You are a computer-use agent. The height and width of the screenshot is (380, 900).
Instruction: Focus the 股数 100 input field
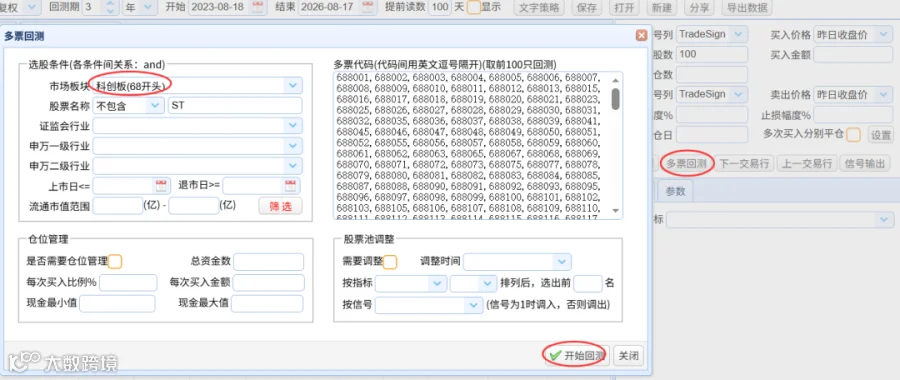tap(712, 54)
